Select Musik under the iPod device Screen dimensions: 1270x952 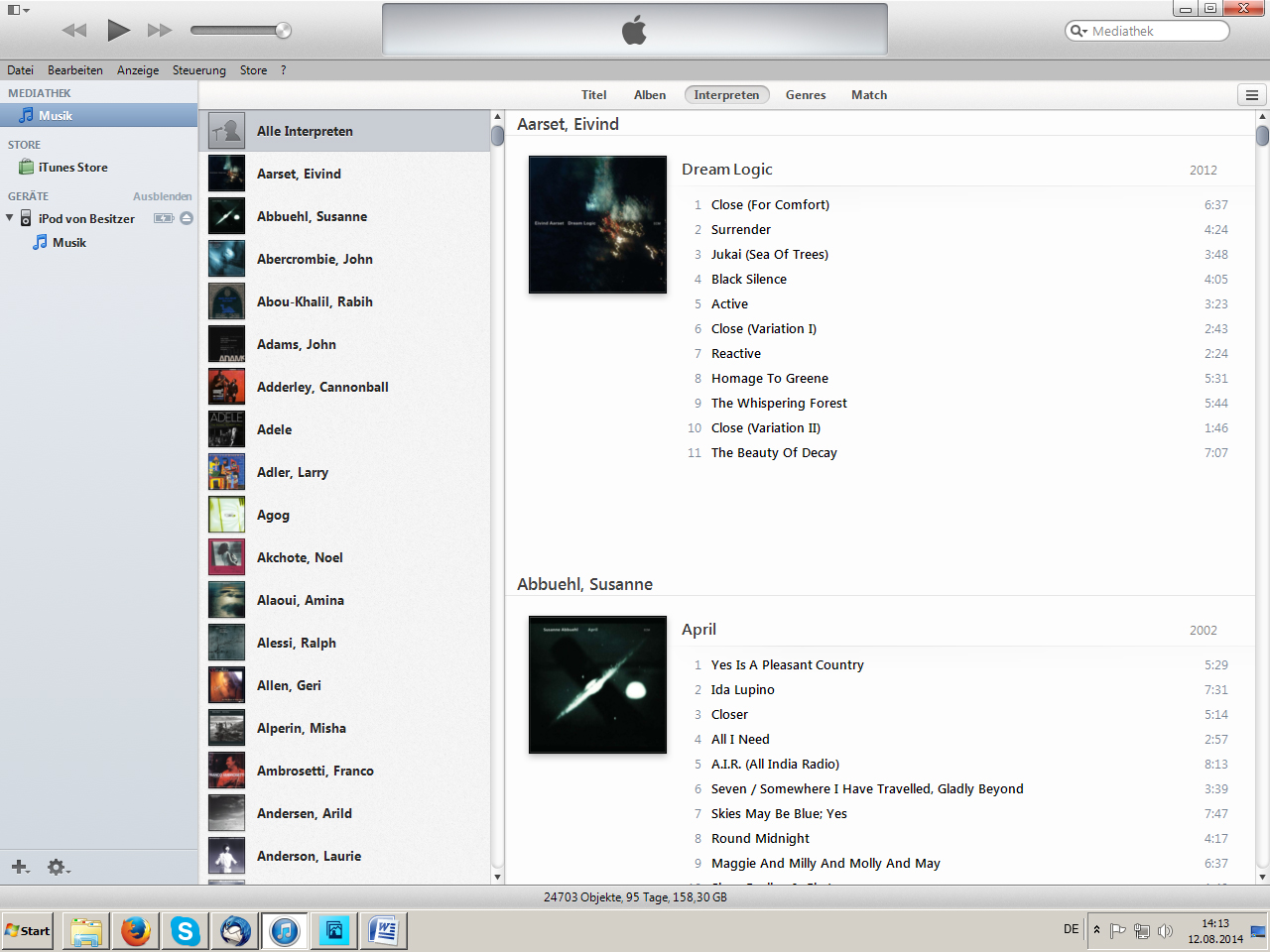(69, 243)
